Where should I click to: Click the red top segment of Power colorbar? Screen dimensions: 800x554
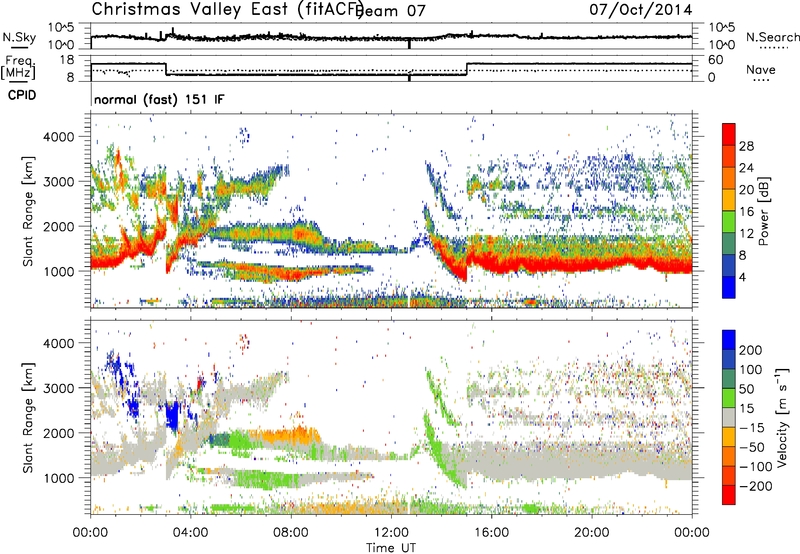[729, 135]
